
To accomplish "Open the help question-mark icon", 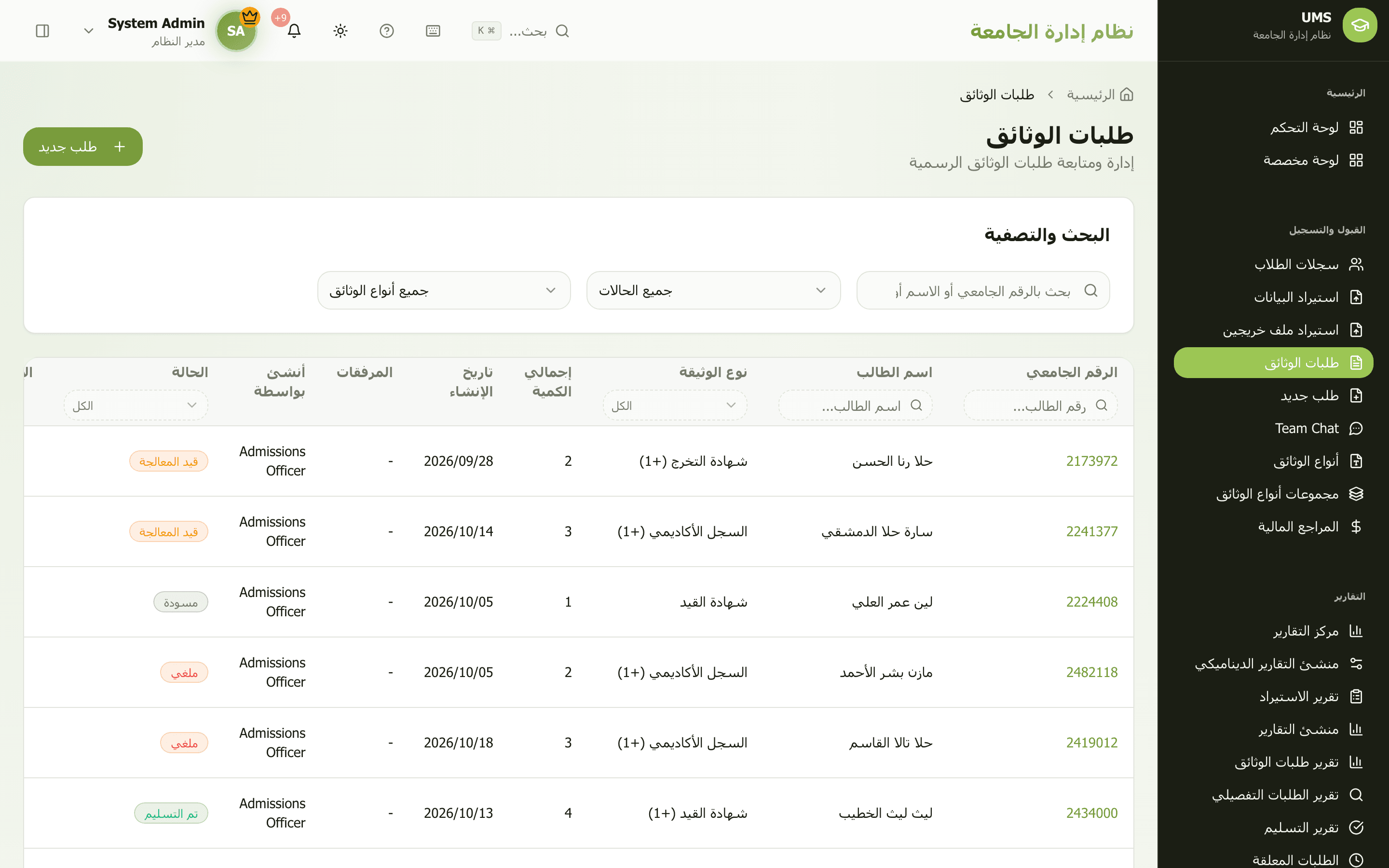I will [387, 30].
